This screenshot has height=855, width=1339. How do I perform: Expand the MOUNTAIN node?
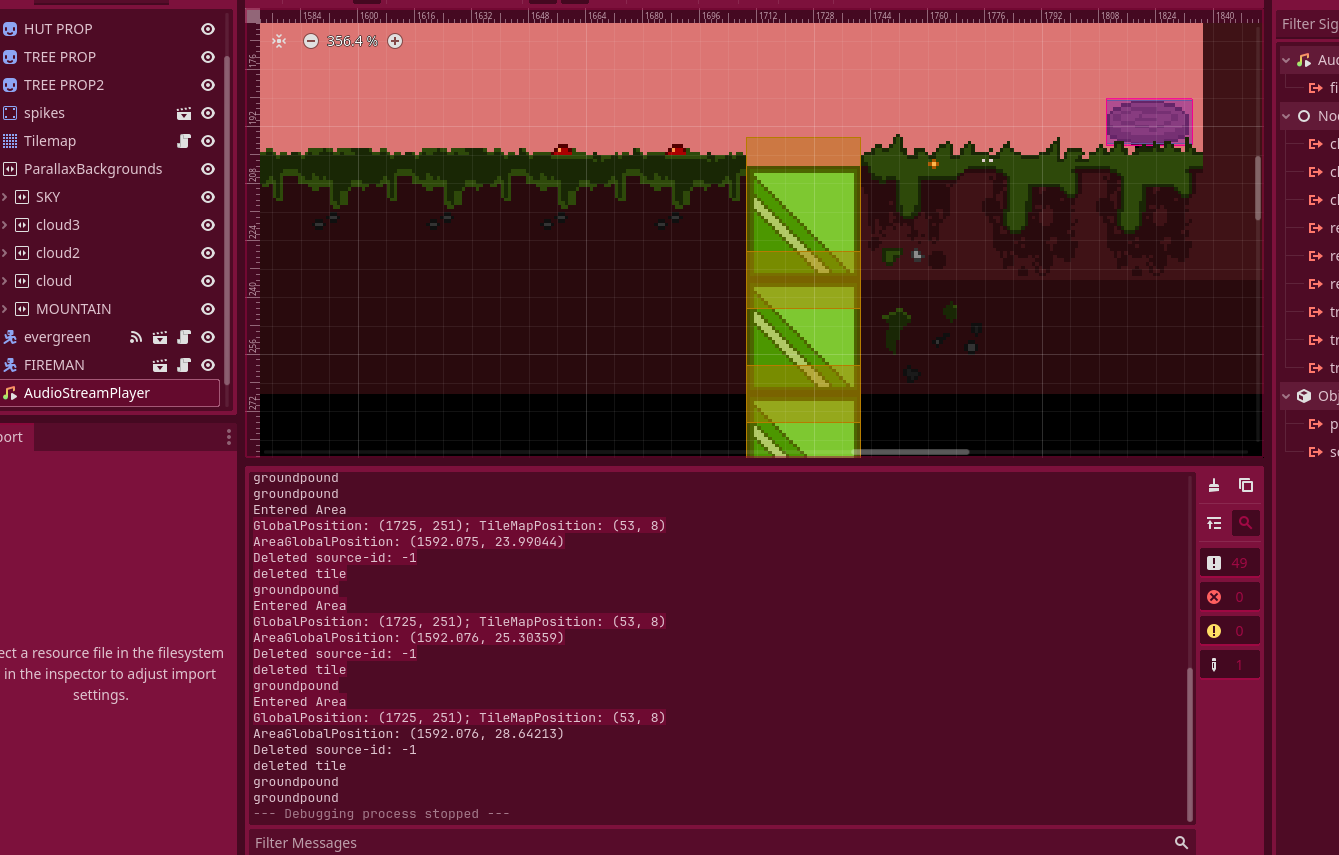(5, 309)
